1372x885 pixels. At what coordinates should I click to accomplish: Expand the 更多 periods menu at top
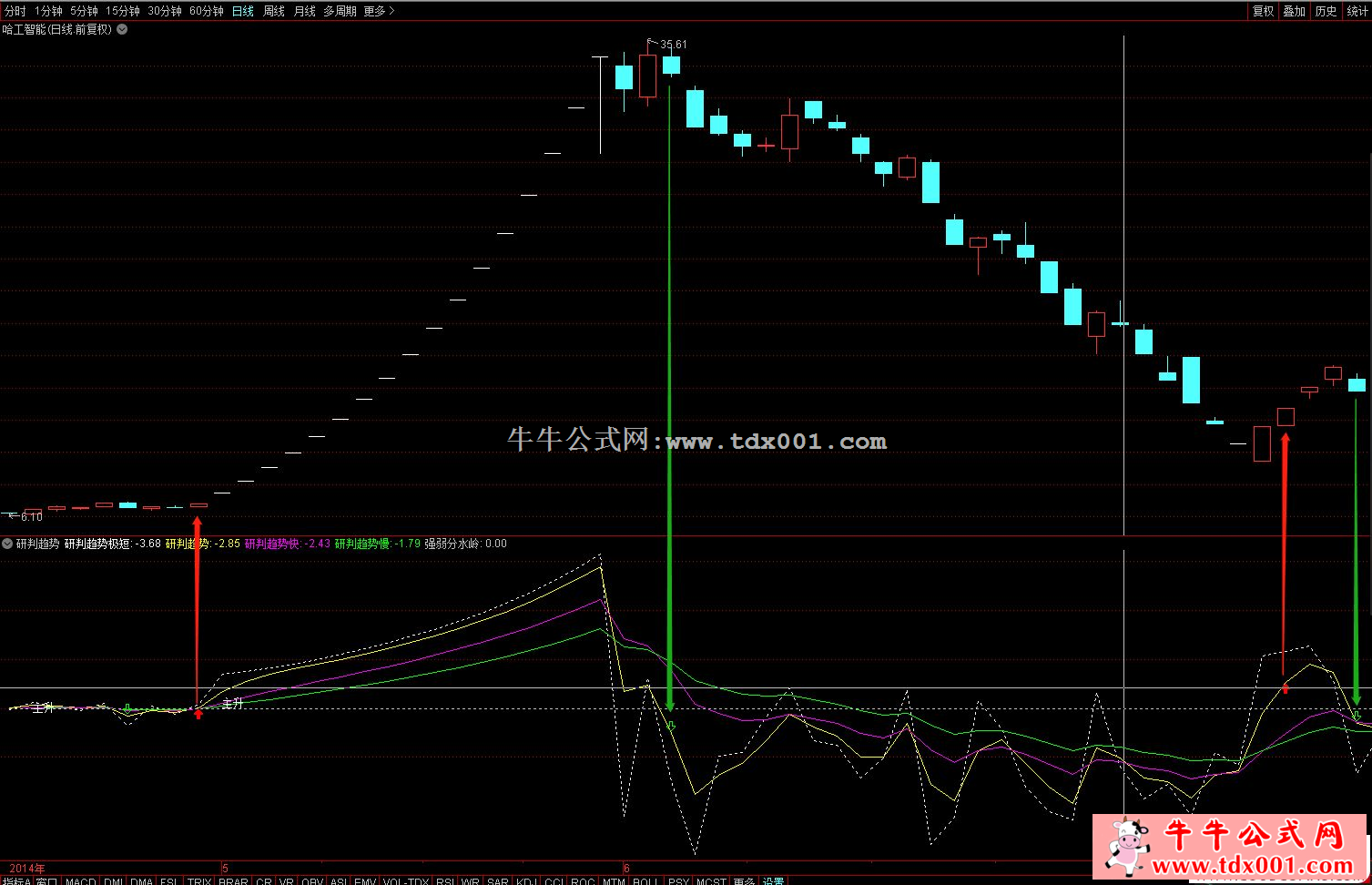[379, 11]
